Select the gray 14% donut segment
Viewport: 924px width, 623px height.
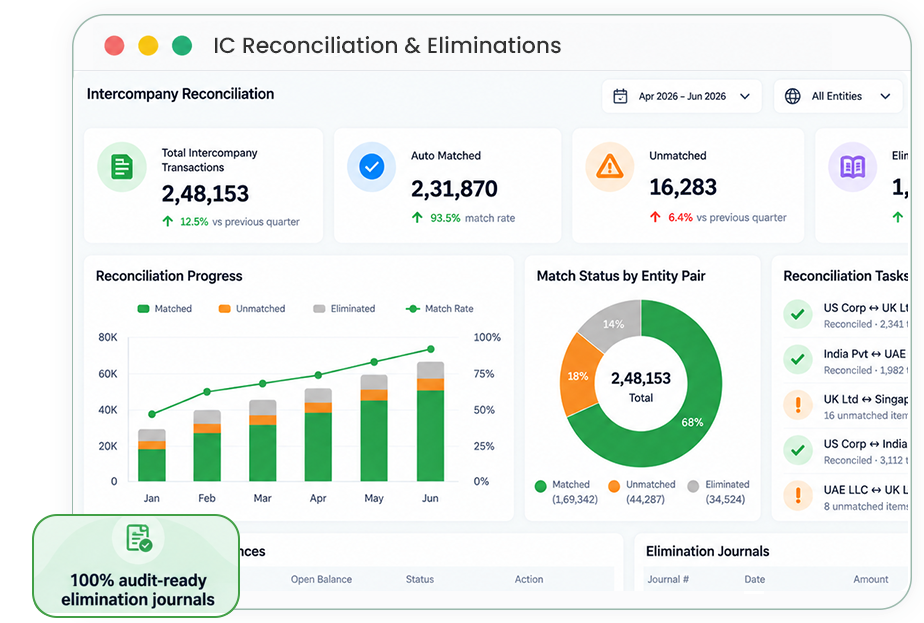click(613, 324)
